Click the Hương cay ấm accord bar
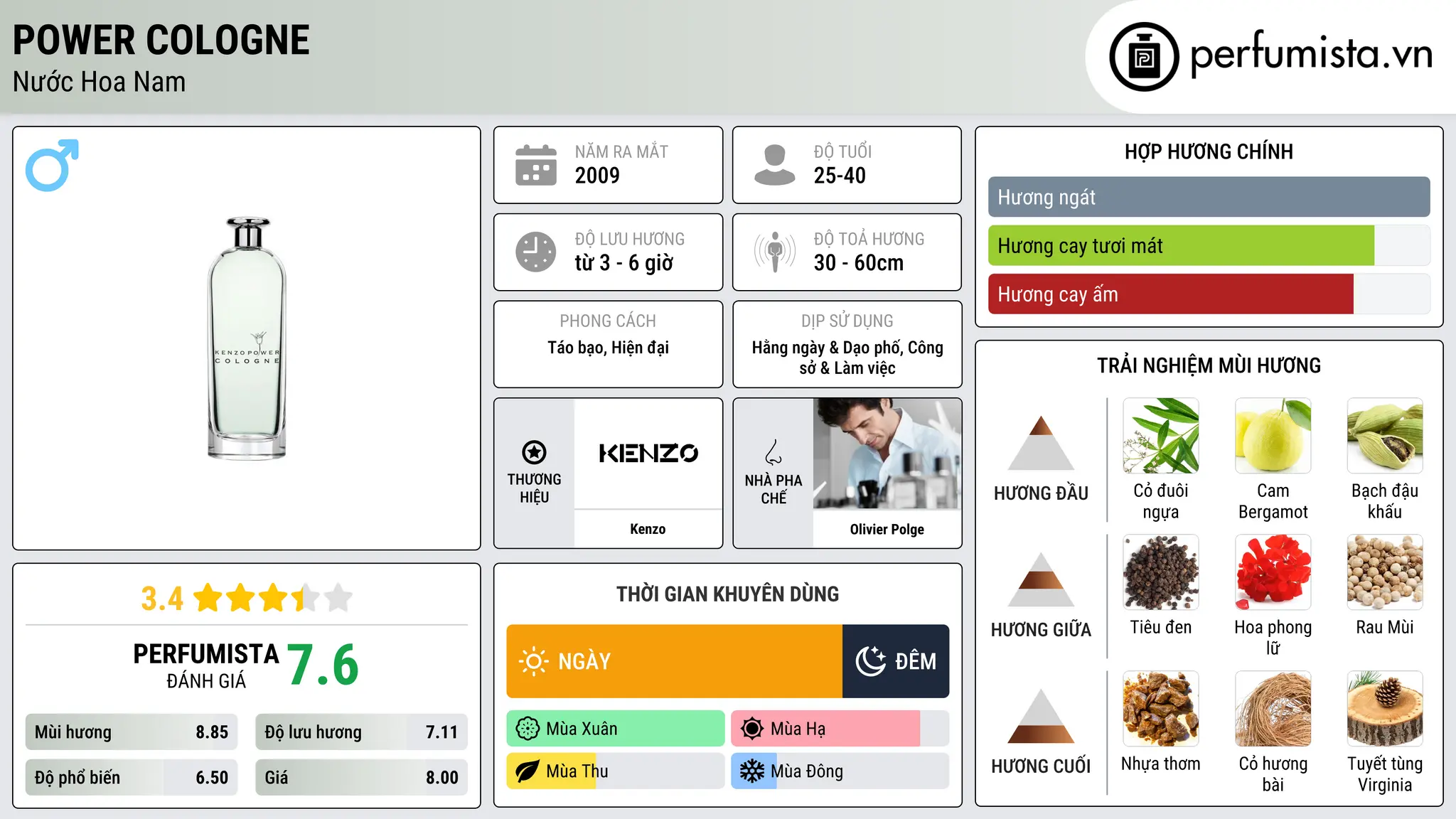The image size is (1456, 819). point(1209,294)
